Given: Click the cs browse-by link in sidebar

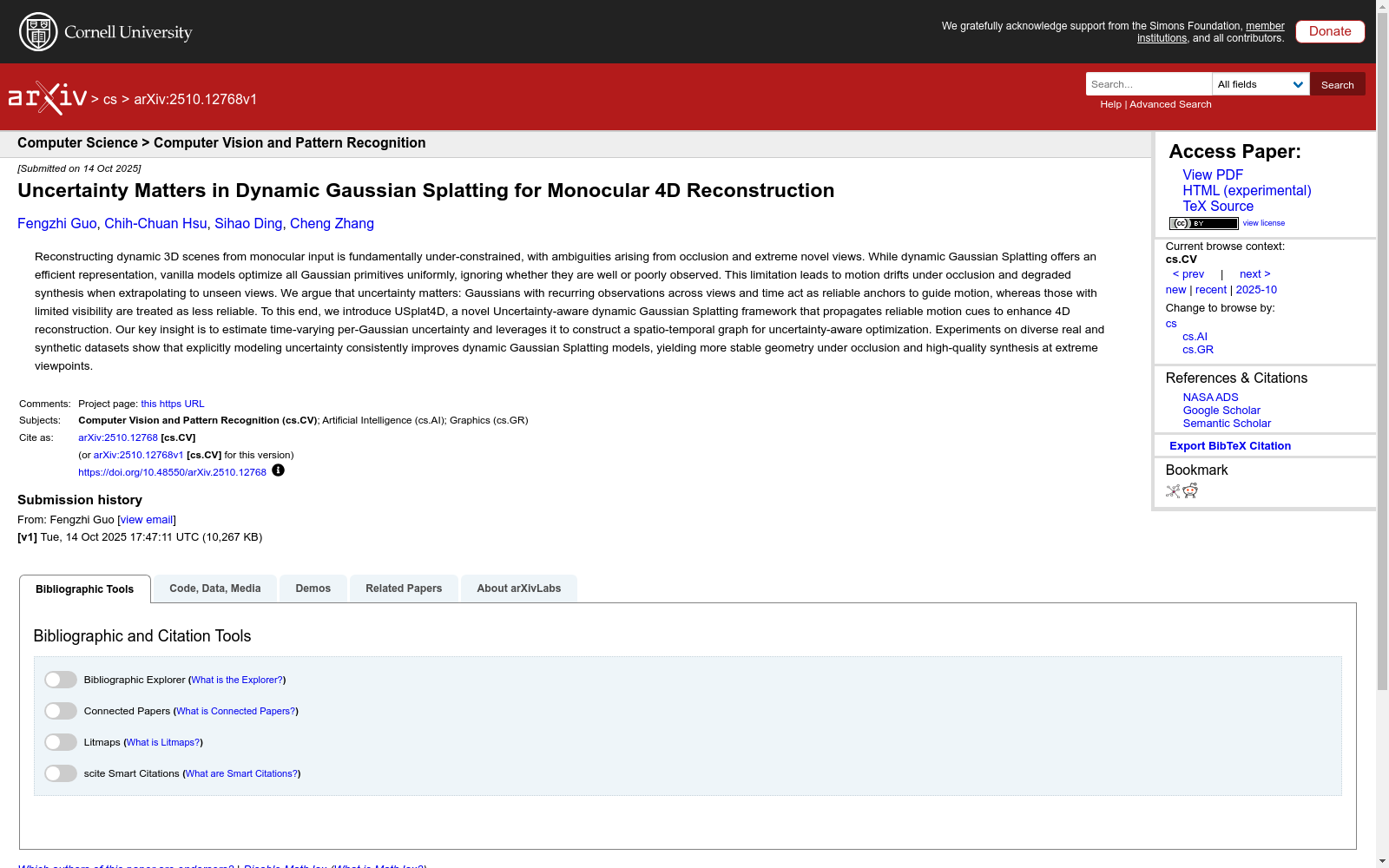Looking at the screenshot, I should tap(1171, 324).
